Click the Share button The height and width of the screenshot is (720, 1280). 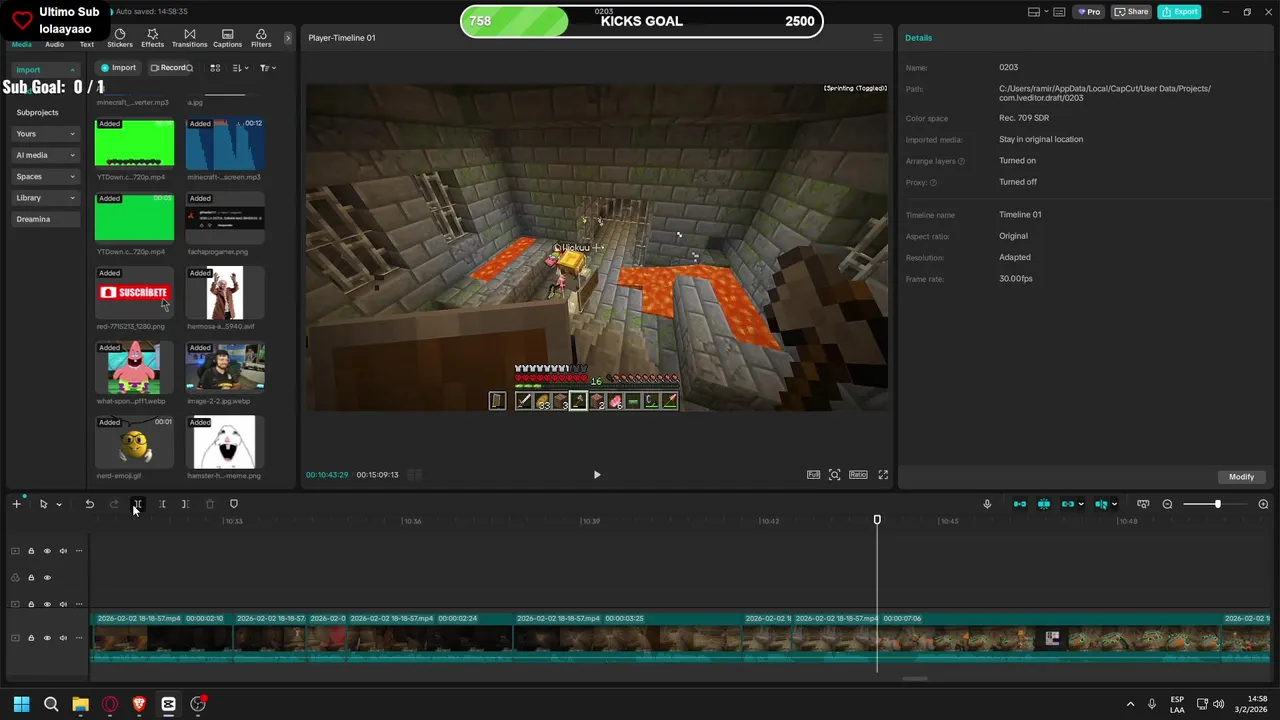[1131, 12]
